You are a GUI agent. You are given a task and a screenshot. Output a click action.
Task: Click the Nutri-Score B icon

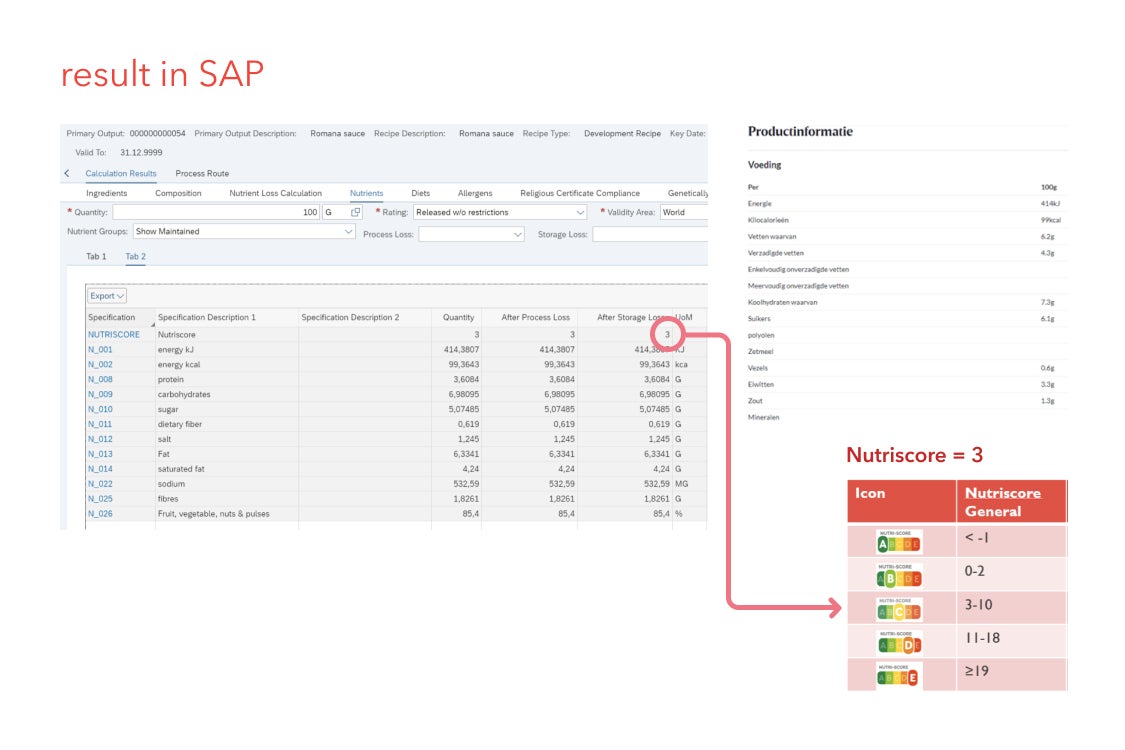[x=898, y=575]
